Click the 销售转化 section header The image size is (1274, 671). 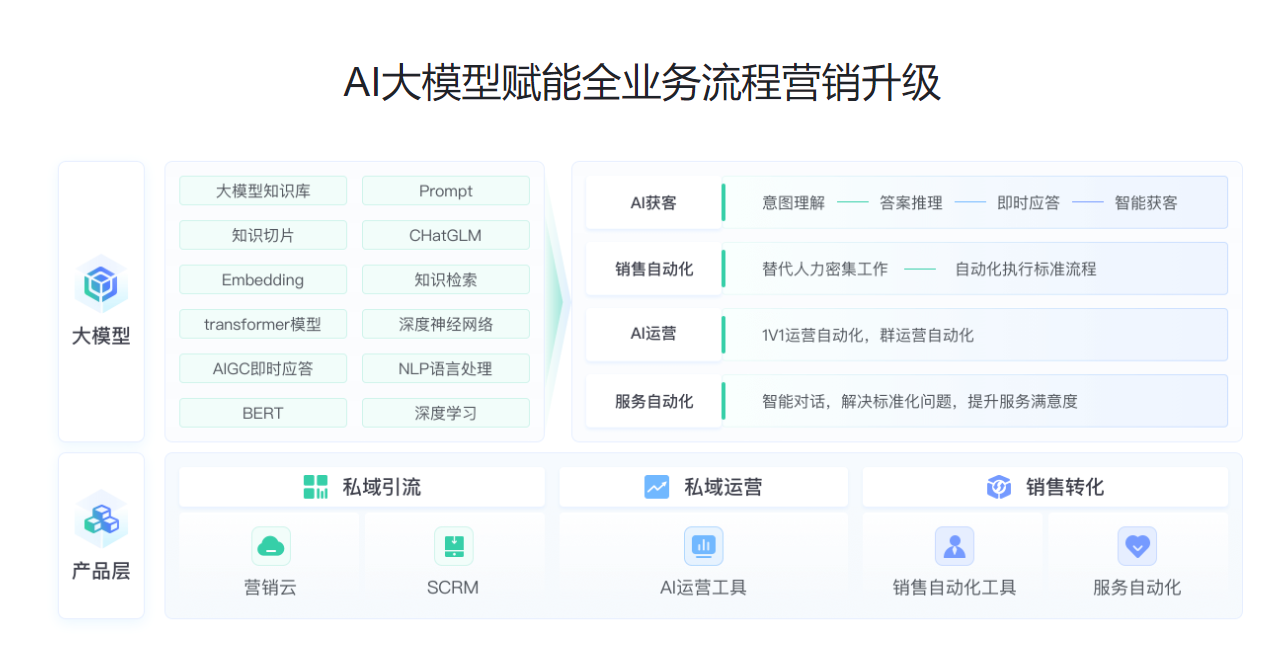coord(1045,487)
